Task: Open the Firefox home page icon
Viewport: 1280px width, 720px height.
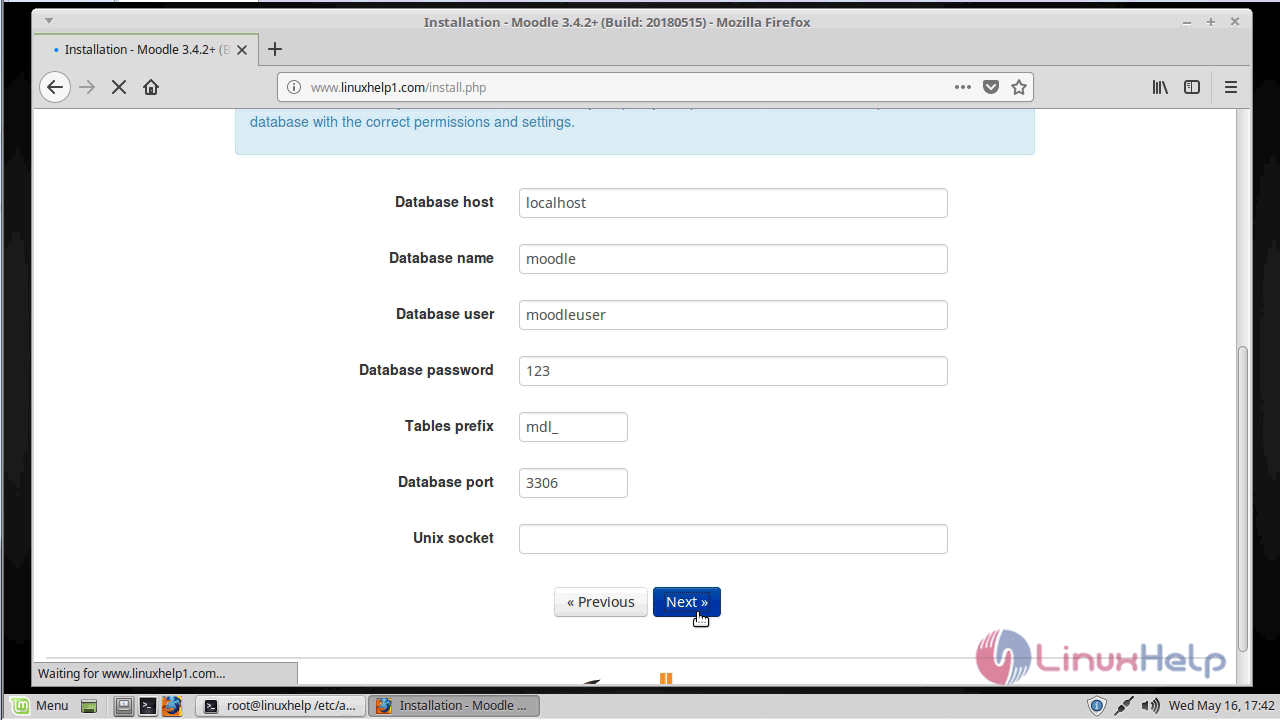Action: [x=151, y=87]
